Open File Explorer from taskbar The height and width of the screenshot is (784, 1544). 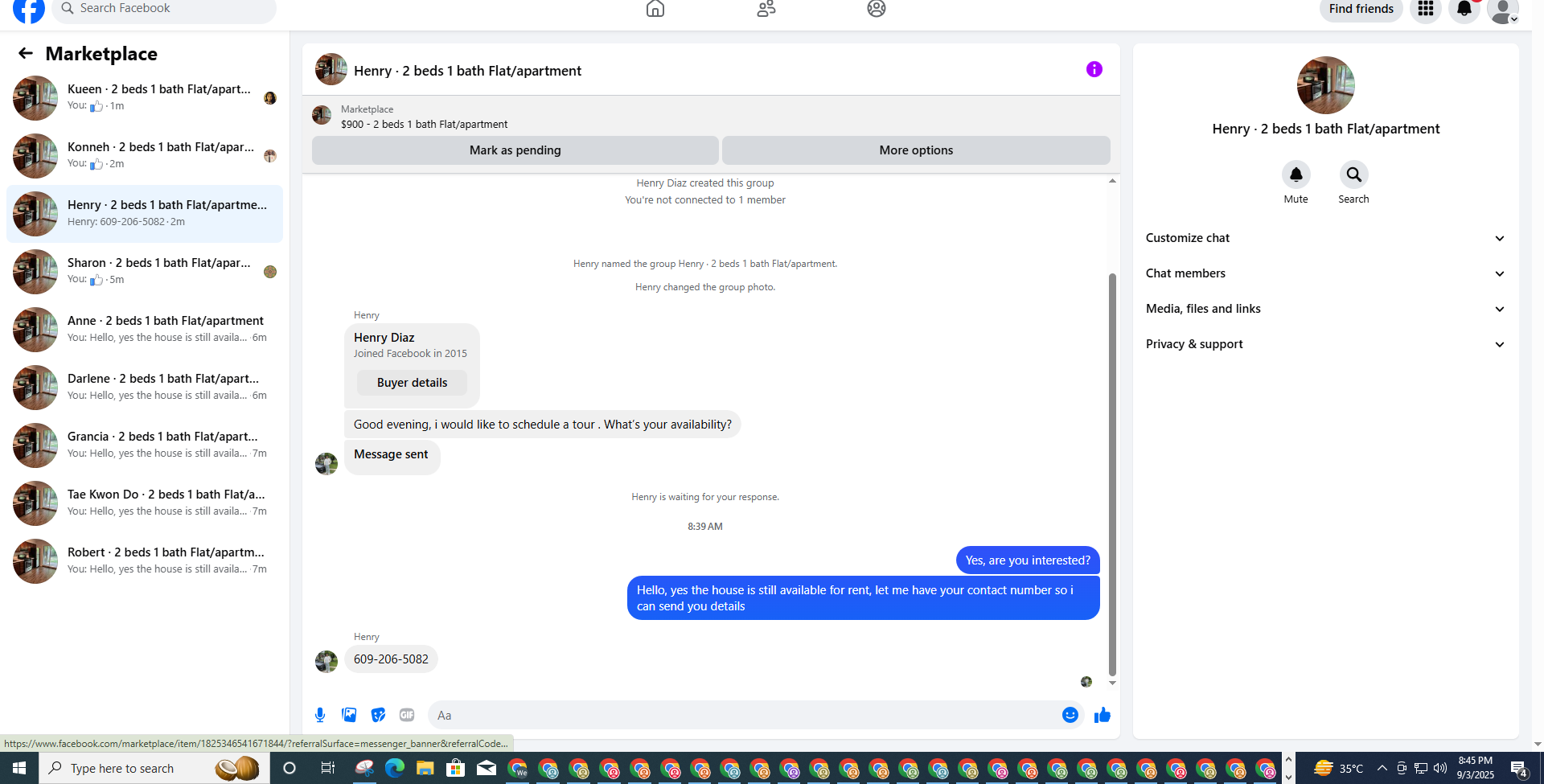[425, 768]
